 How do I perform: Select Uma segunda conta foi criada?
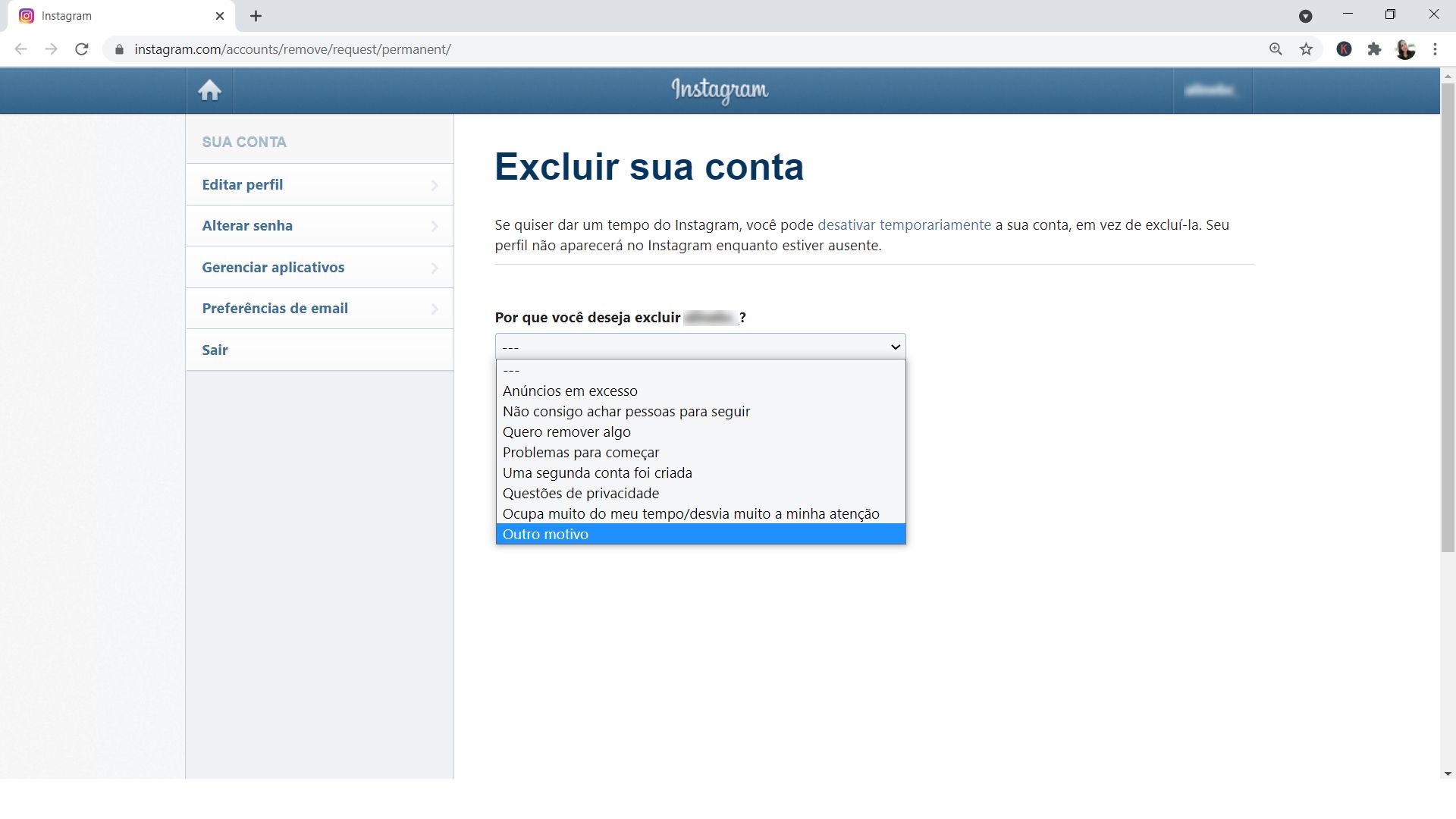pyautogui.click(x=701, y=472)
